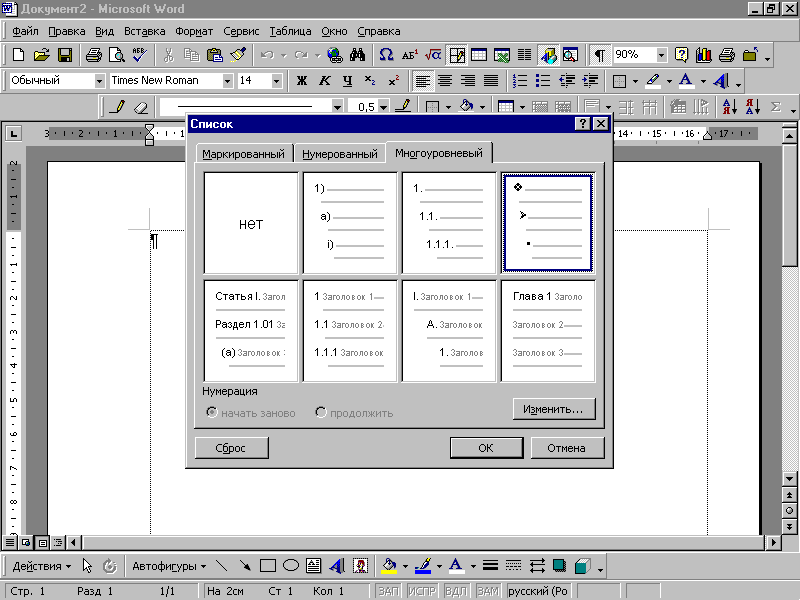Open an existing file with folder icon
800x600 pixels.
42,55
